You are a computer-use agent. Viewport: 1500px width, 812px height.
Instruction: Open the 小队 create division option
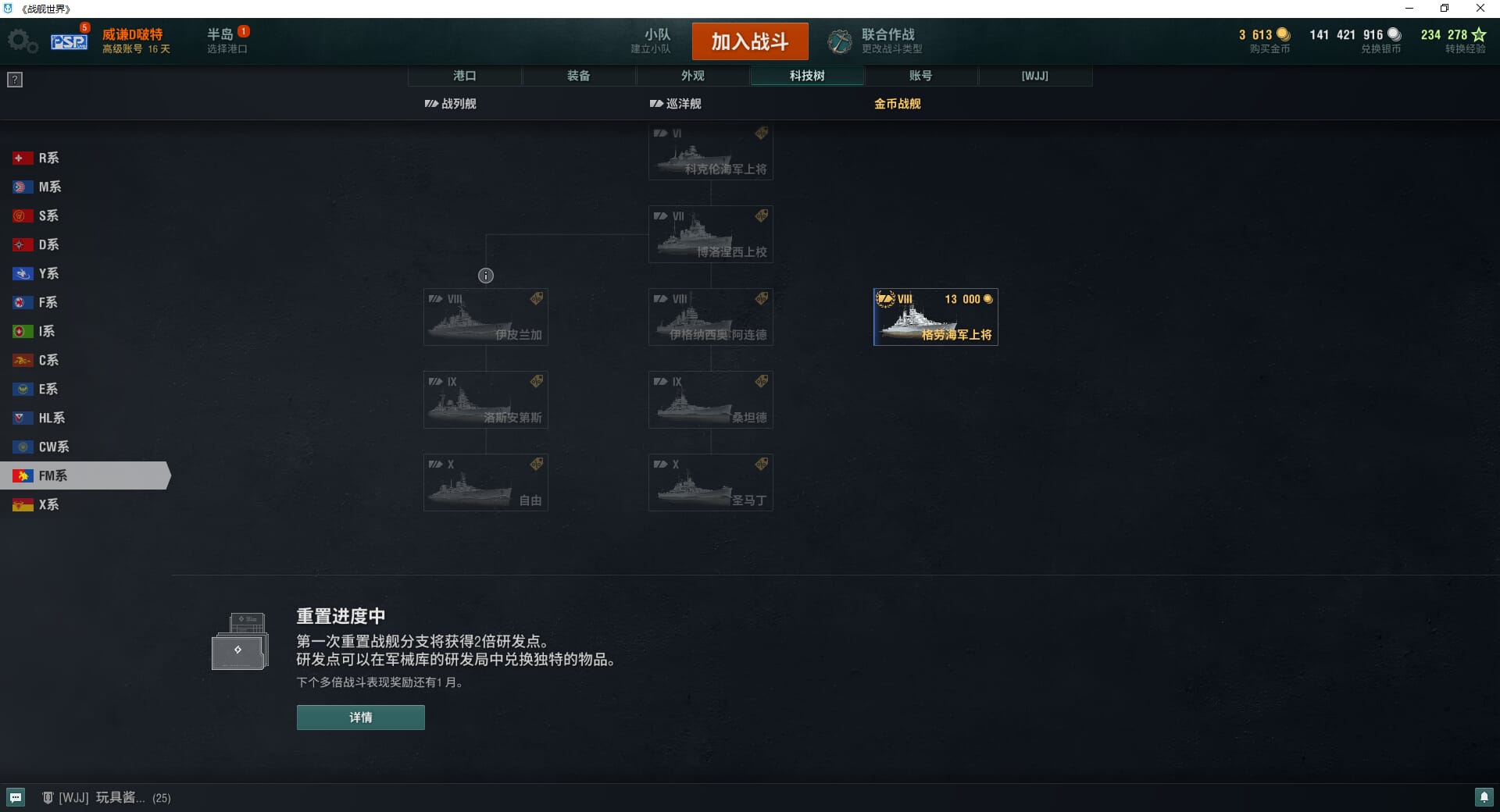click(x=651, y=41)
